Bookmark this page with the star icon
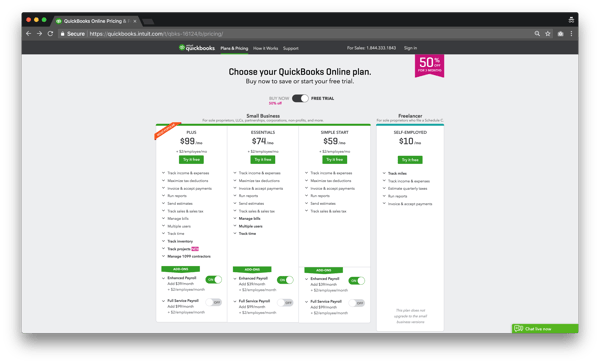Viewport: 600px width, 364px height. [x=548, y=34]
